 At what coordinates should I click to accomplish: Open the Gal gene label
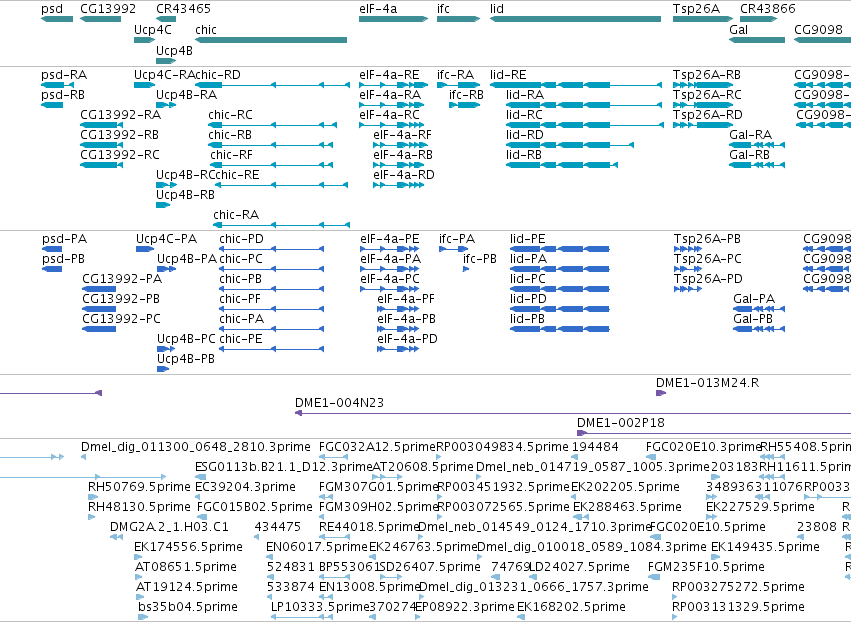coord(739,29)
